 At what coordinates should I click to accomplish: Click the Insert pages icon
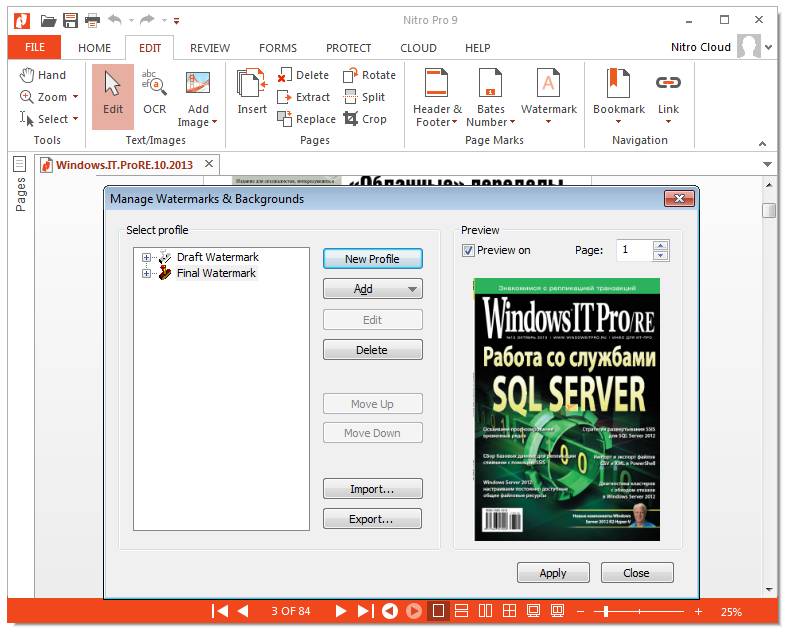252,93
